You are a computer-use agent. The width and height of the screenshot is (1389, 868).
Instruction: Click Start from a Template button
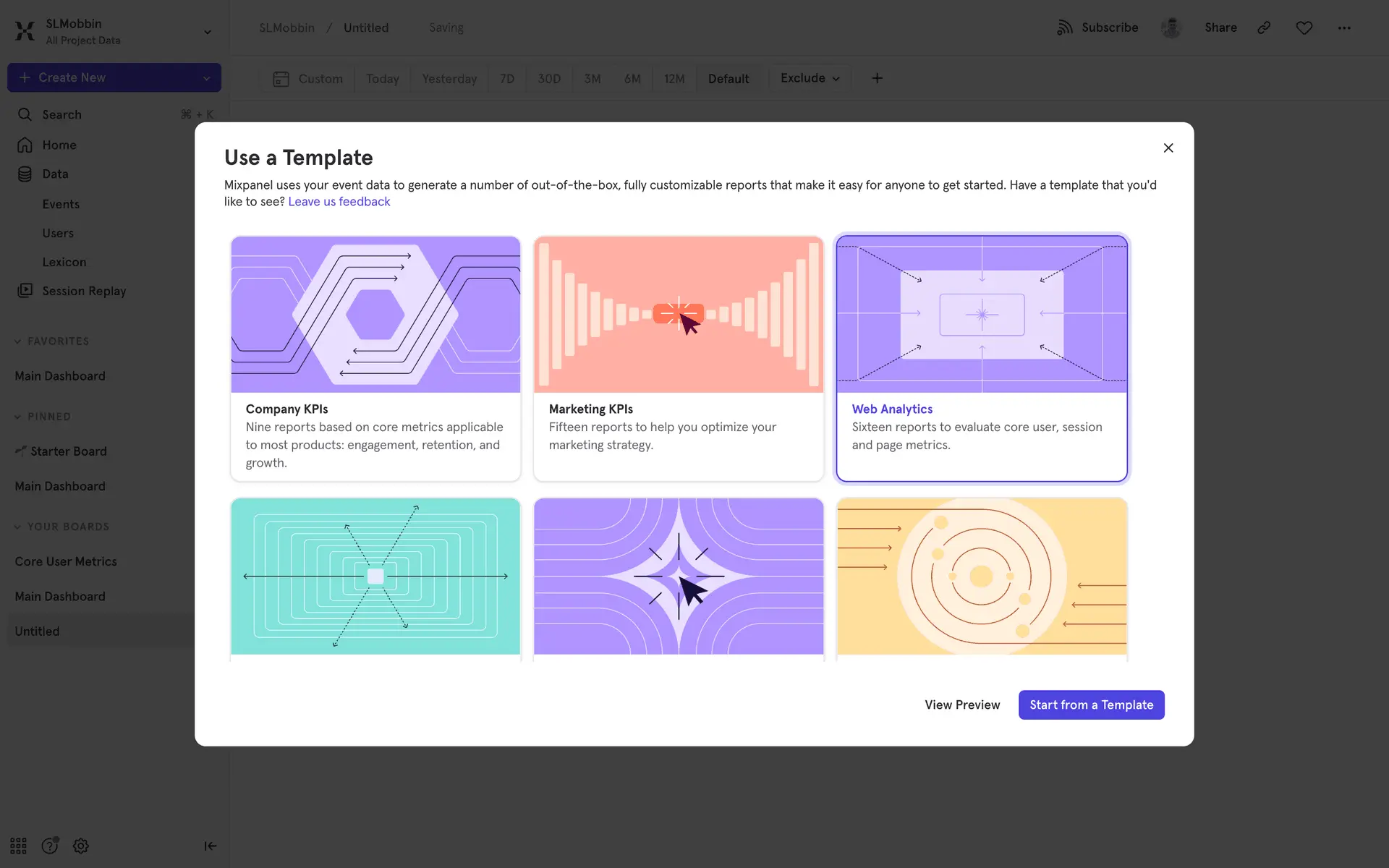click(x=1091, y=705)
